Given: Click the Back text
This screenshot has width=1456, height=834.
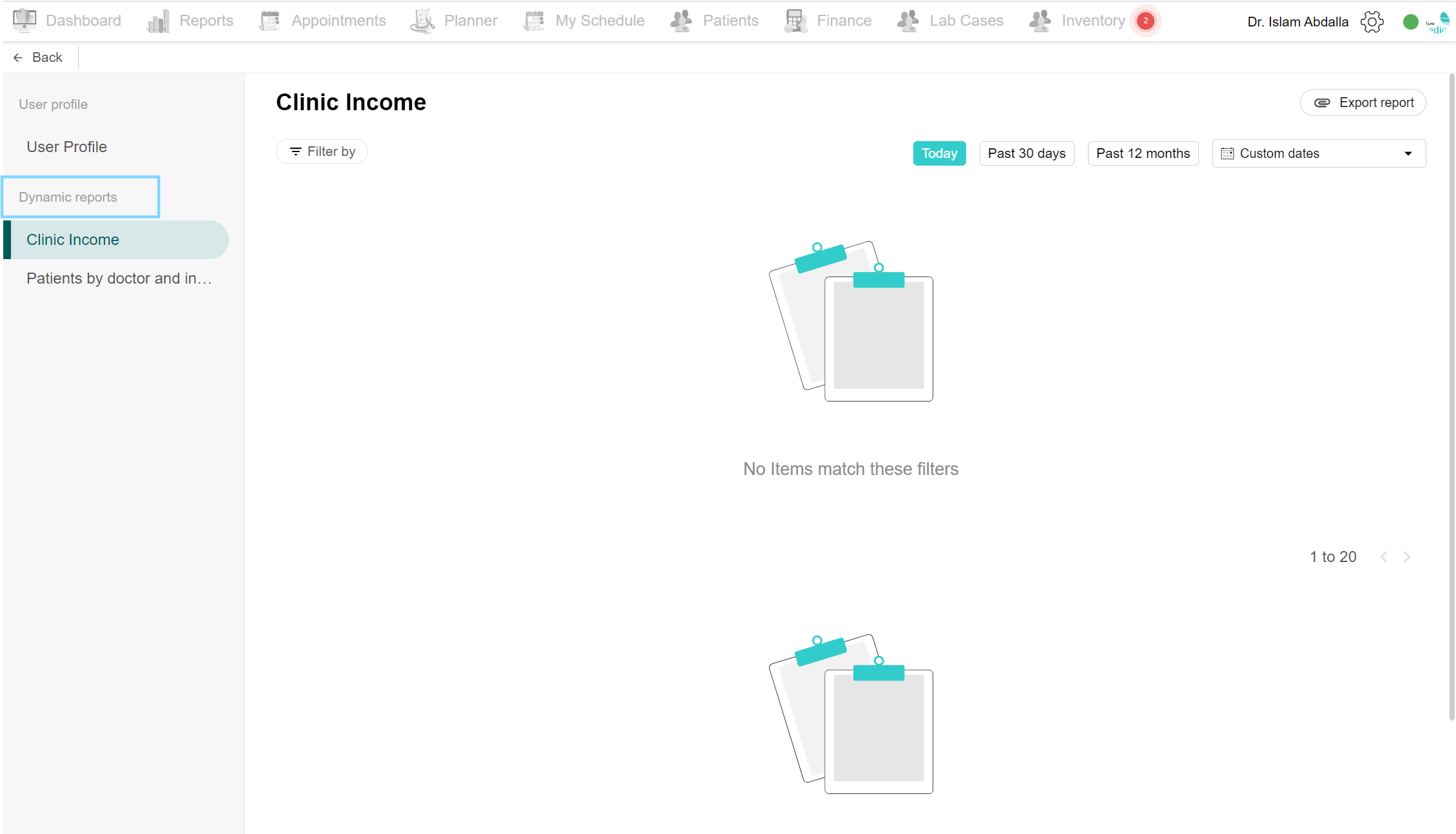Looking at the screenshot, I should [x=47, y=57].
